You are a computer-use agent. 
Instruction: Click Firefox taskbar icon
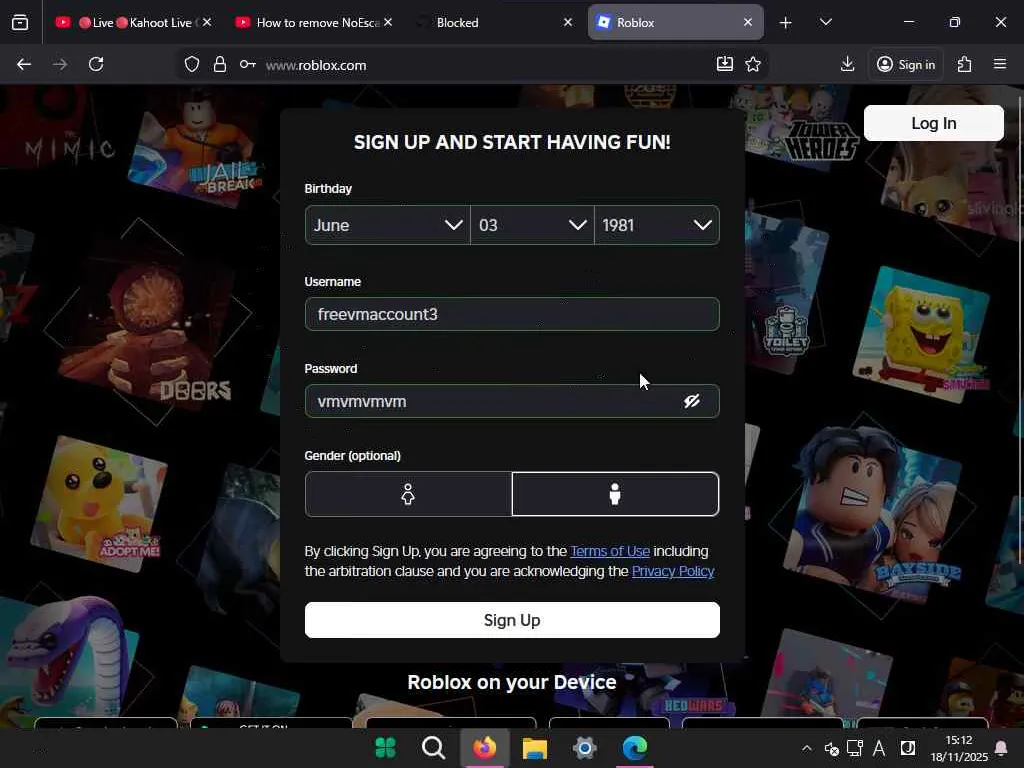point(484,747)
